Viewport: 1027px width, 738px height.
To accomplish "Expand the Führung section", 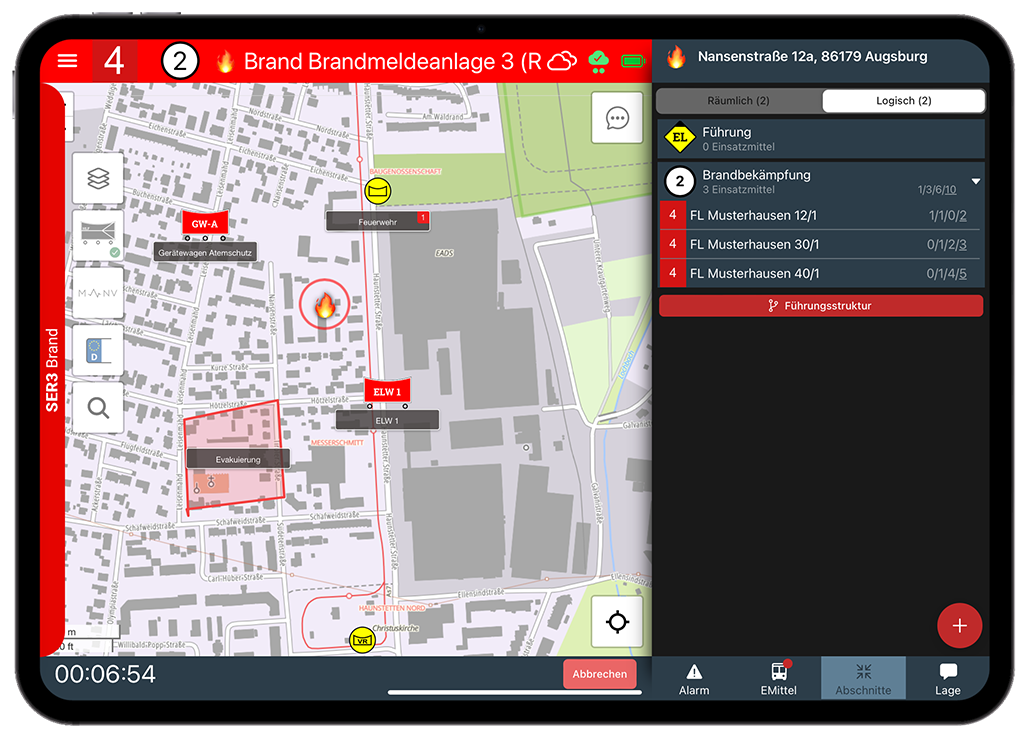I will 820,139.
